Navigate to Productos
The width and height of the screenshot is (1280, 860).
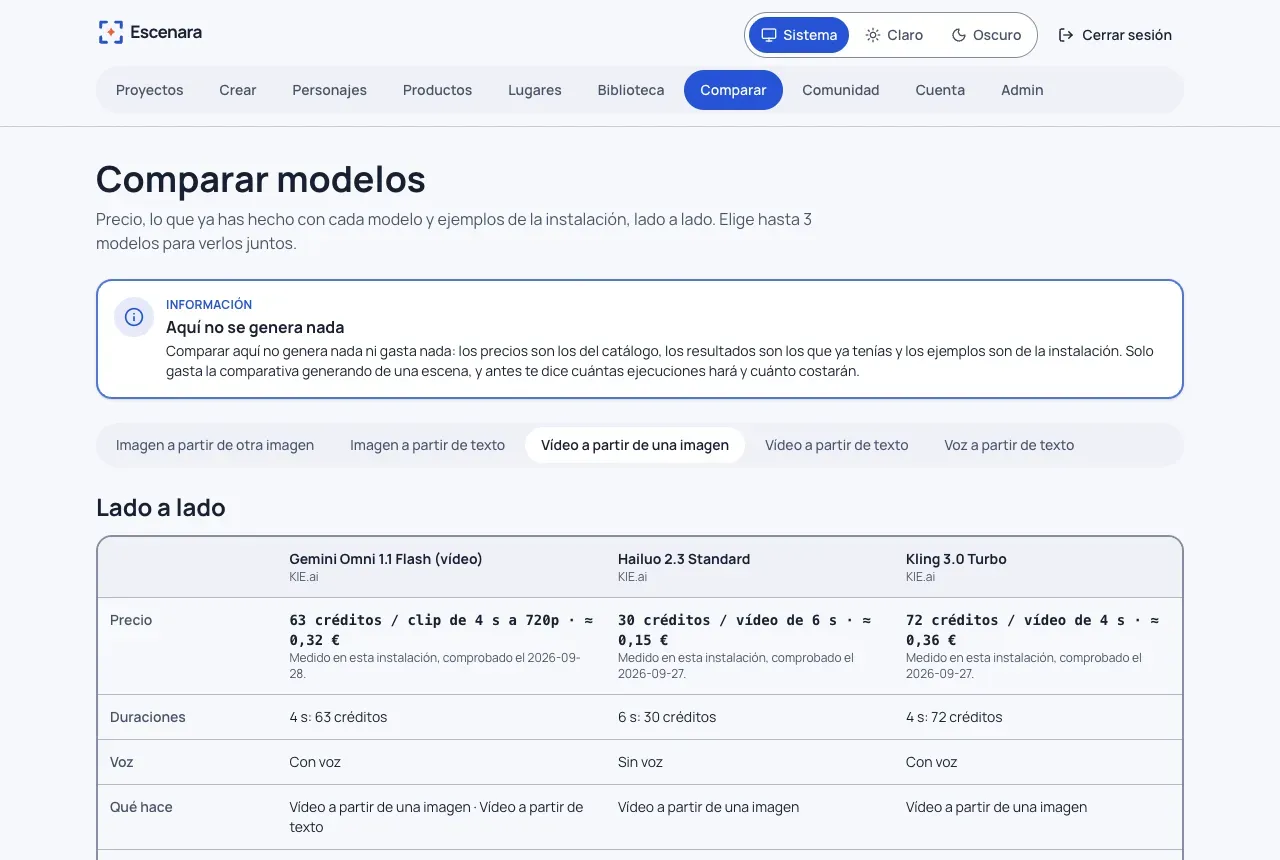point(437,90)
